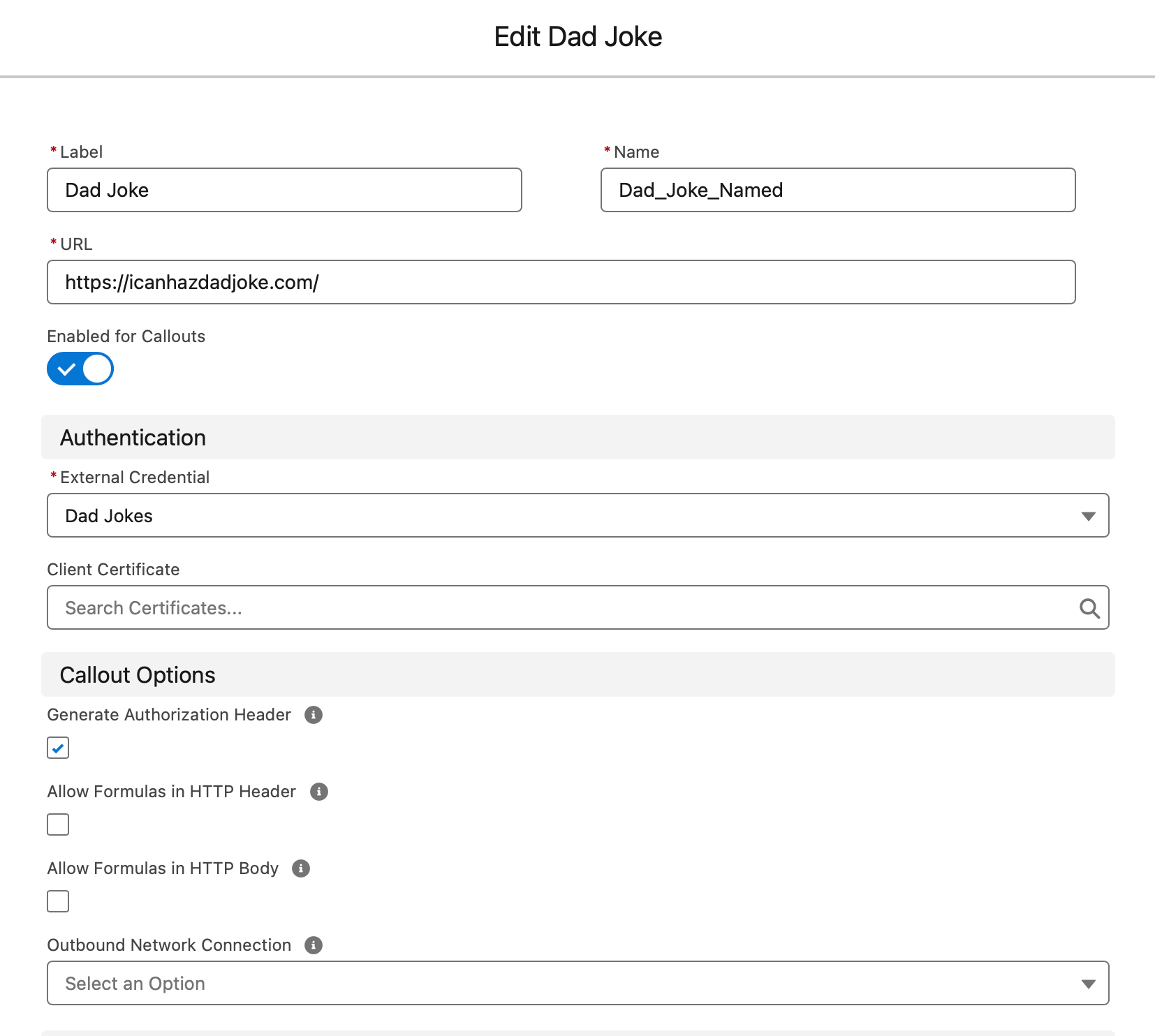Image resolution: width=1155 pixels, height=1036 pixels.
Task: Click the Name field with Dad_Joke_Named
Action: pyautogui.click(x=838, y=190)
